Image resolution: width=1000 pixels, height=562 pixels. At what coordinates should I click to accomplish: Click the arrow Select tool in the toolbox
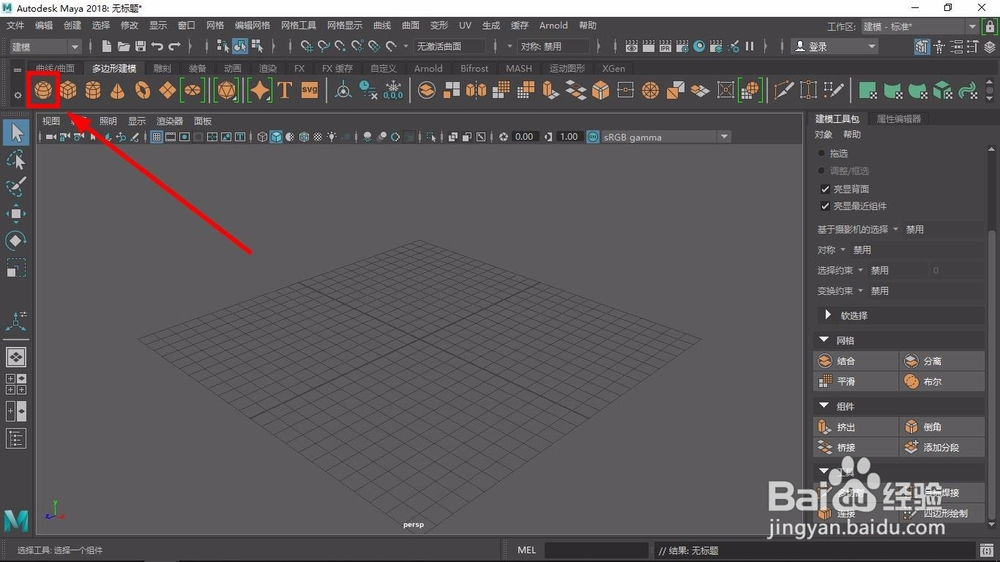pyautogui.click(x=16, y=132)
